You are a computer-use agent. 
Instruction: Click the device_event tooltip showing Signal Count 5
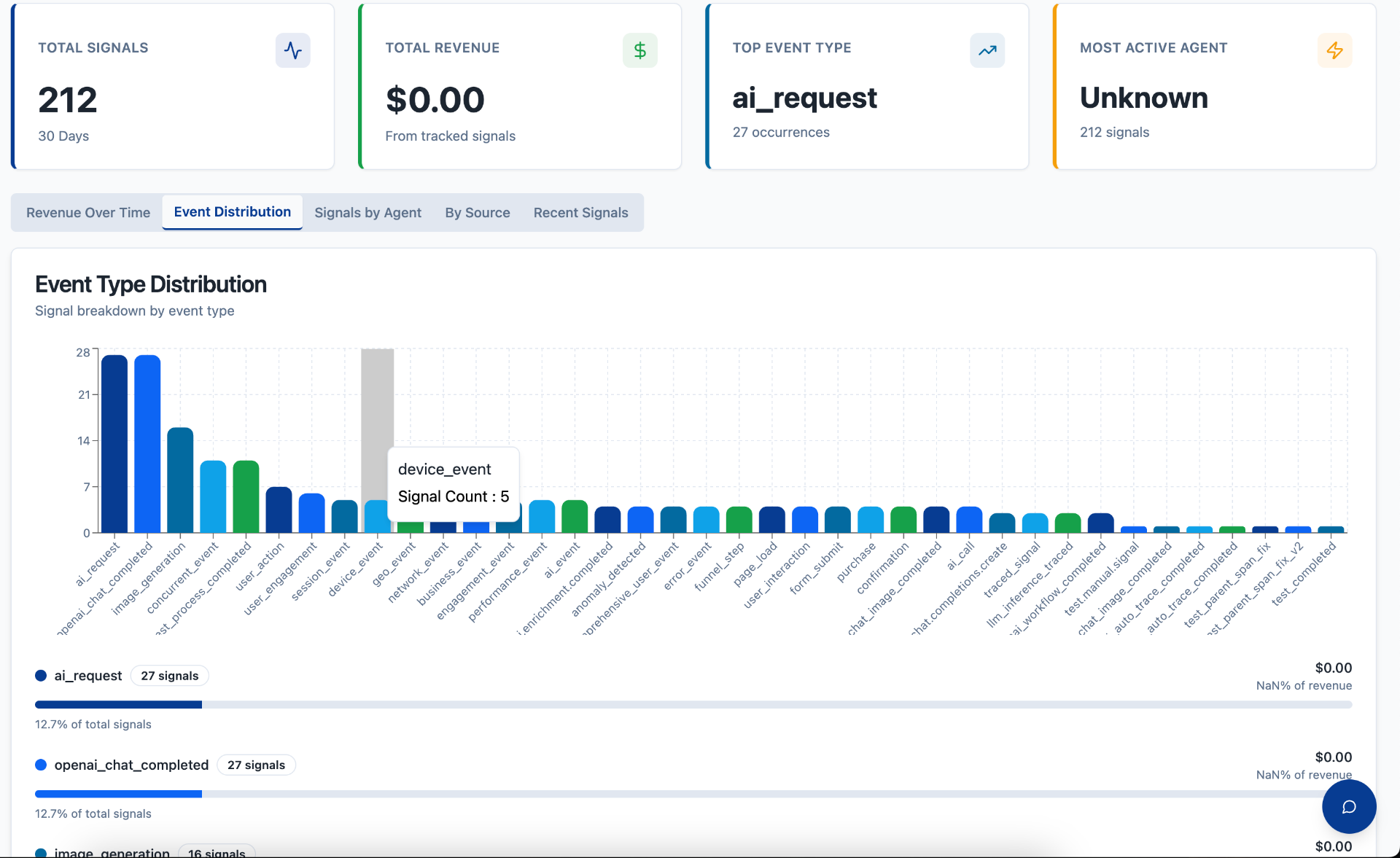click(454, 483)
